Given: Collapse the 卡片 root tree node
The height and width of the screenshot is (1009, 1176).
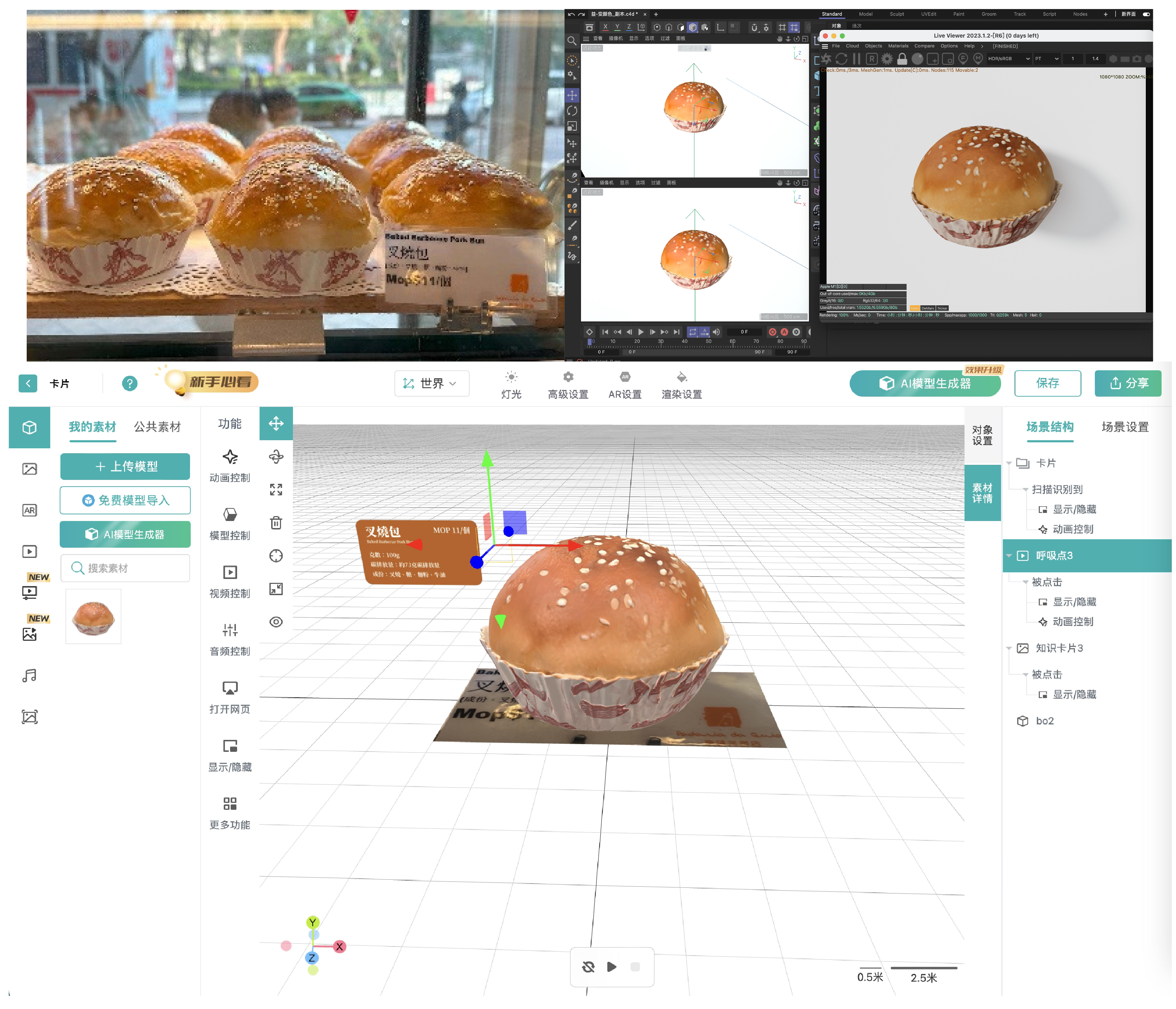Looking at the screenshot, I should pos(1008,463).
